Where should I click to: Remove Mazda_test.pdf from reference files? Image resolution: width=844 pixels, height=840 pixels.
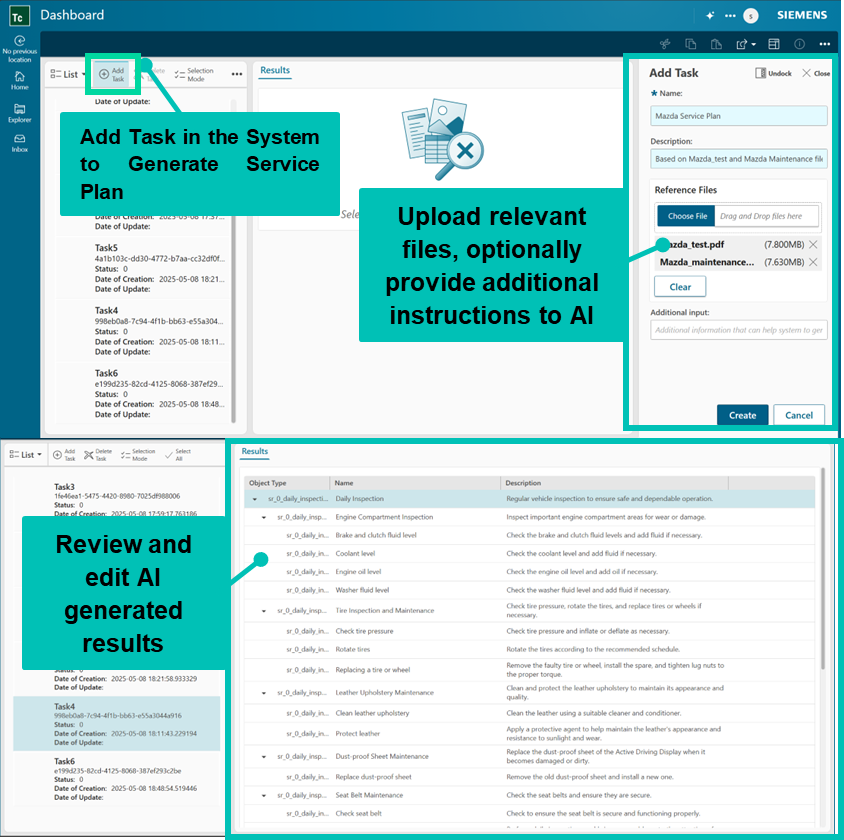(813, 245)
